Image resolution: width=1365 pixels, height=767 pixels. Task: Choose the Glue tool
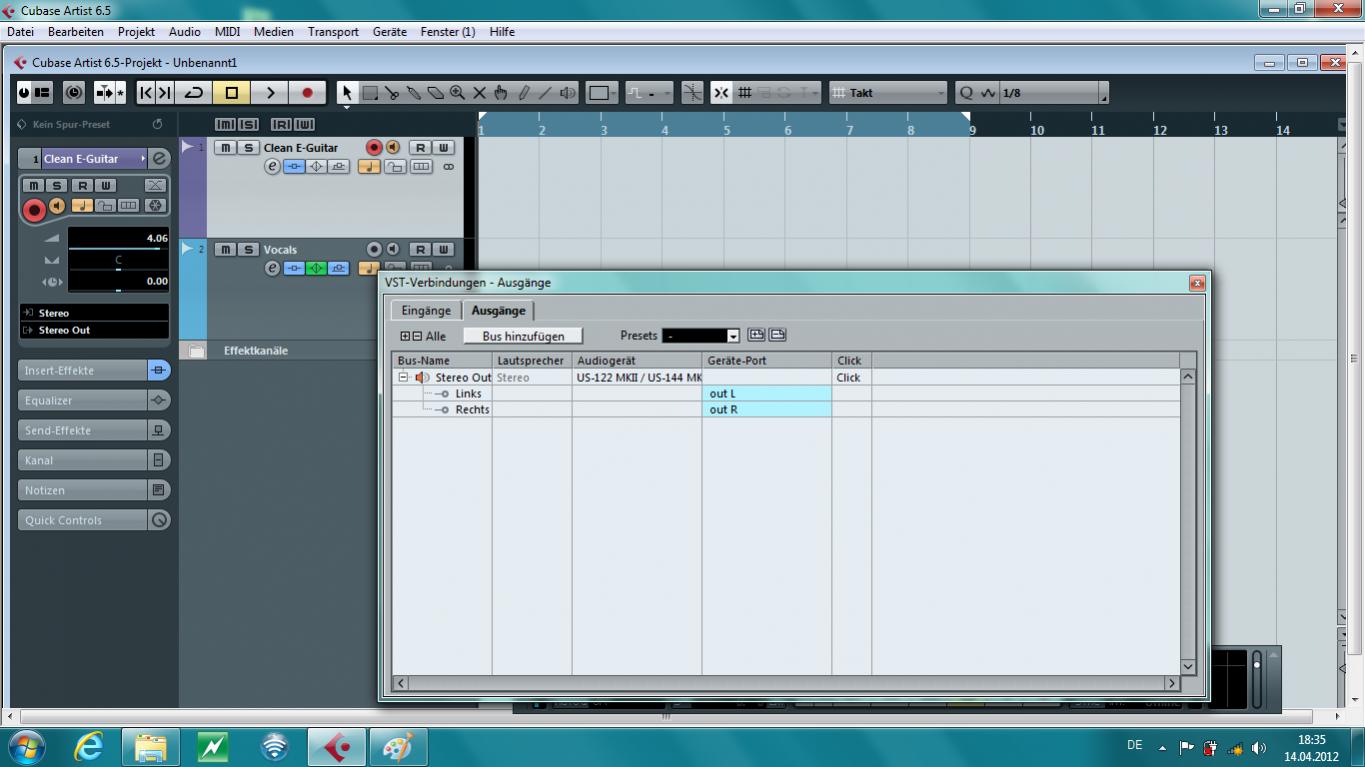coord(413,93)
